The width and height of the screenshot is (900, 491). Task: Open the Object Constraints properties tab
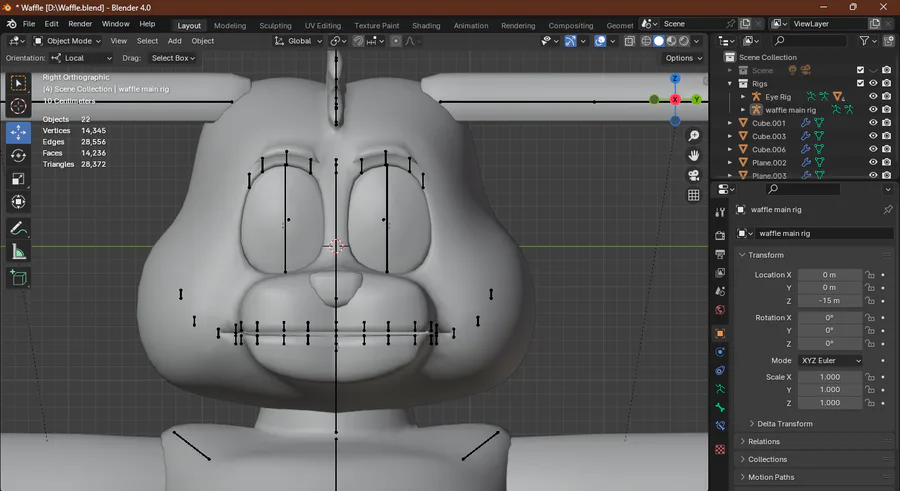720,370
